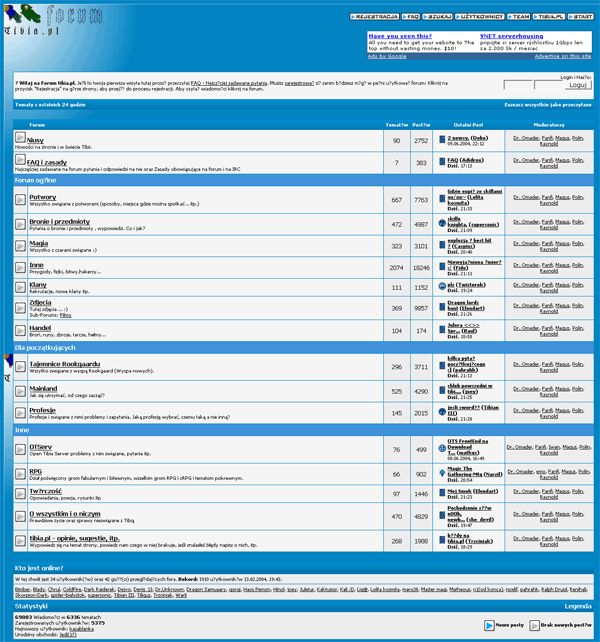Click the Forum Tibia.pl logo
This screenshot has height=642, width=600.
pos(53,19)
